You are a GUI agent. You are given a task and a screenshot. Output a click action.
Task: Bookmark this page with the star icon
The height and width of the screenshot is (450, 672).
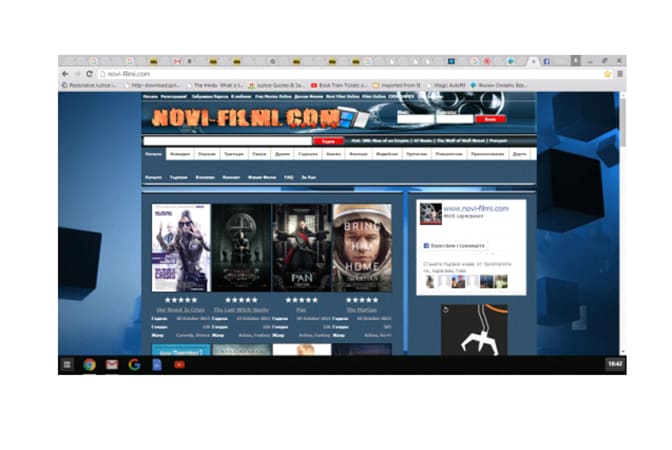[x=607, y=74]
